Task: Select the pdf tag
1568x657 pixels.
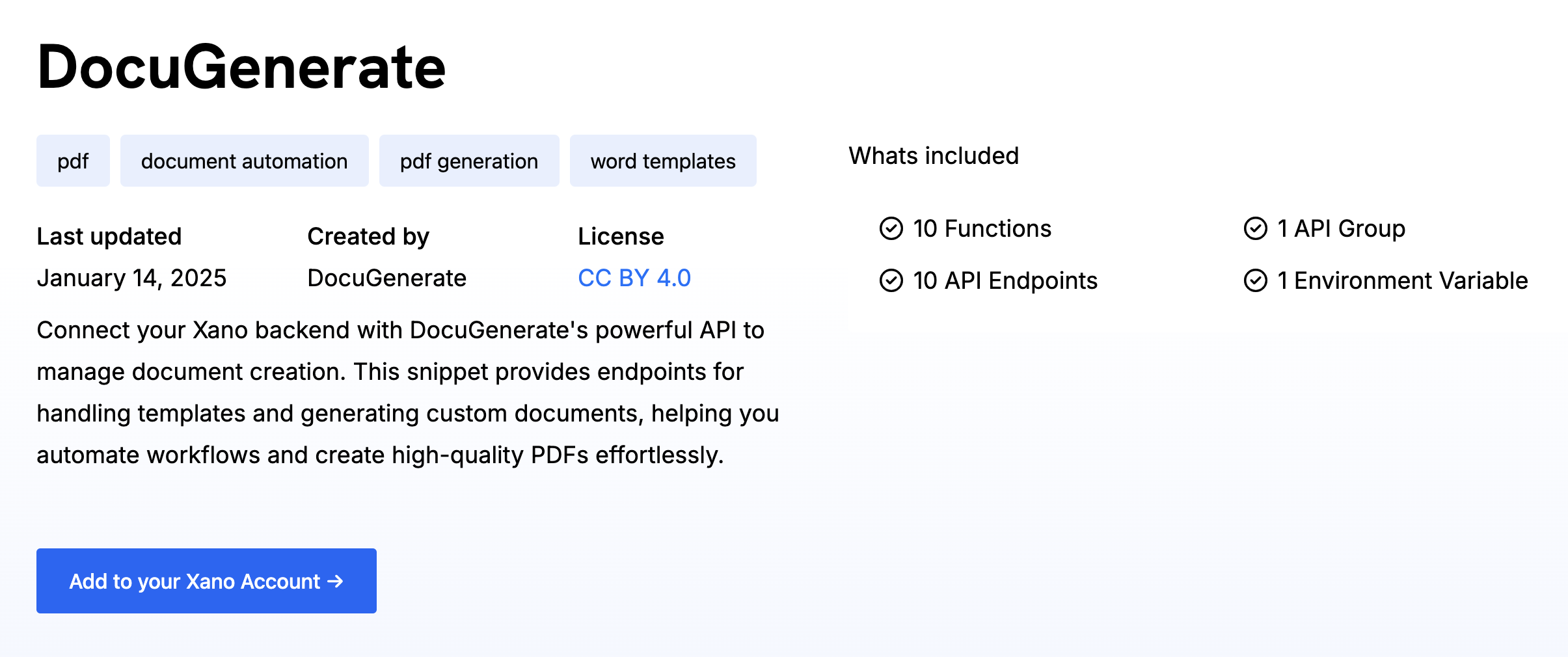Action: pos(73,161)
